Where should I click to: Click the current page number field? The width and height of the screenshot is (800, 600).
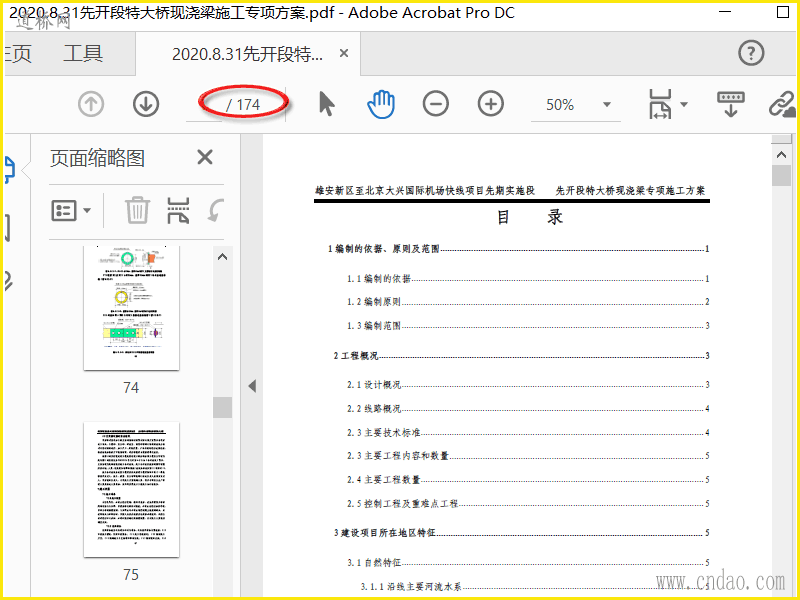(204, 105)
